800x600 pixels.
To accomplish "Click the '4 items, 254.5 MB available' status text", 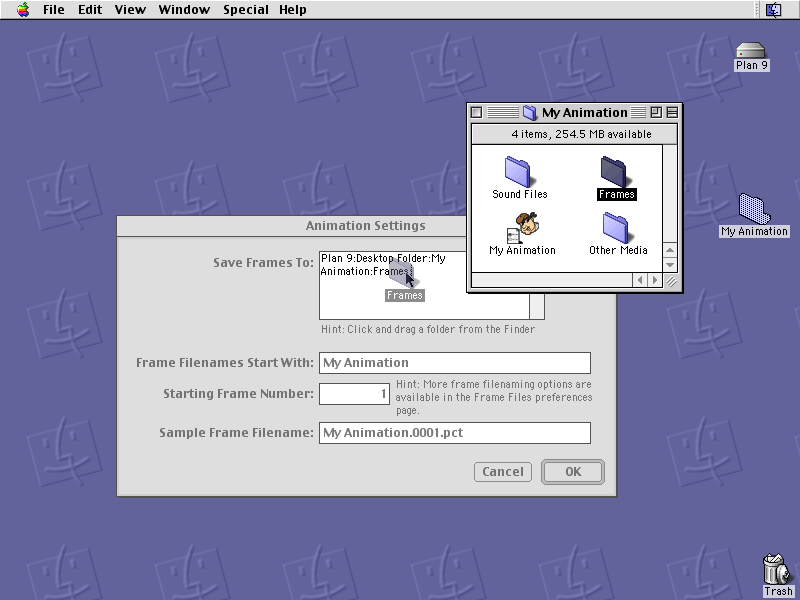I will (x=581, y=134).
